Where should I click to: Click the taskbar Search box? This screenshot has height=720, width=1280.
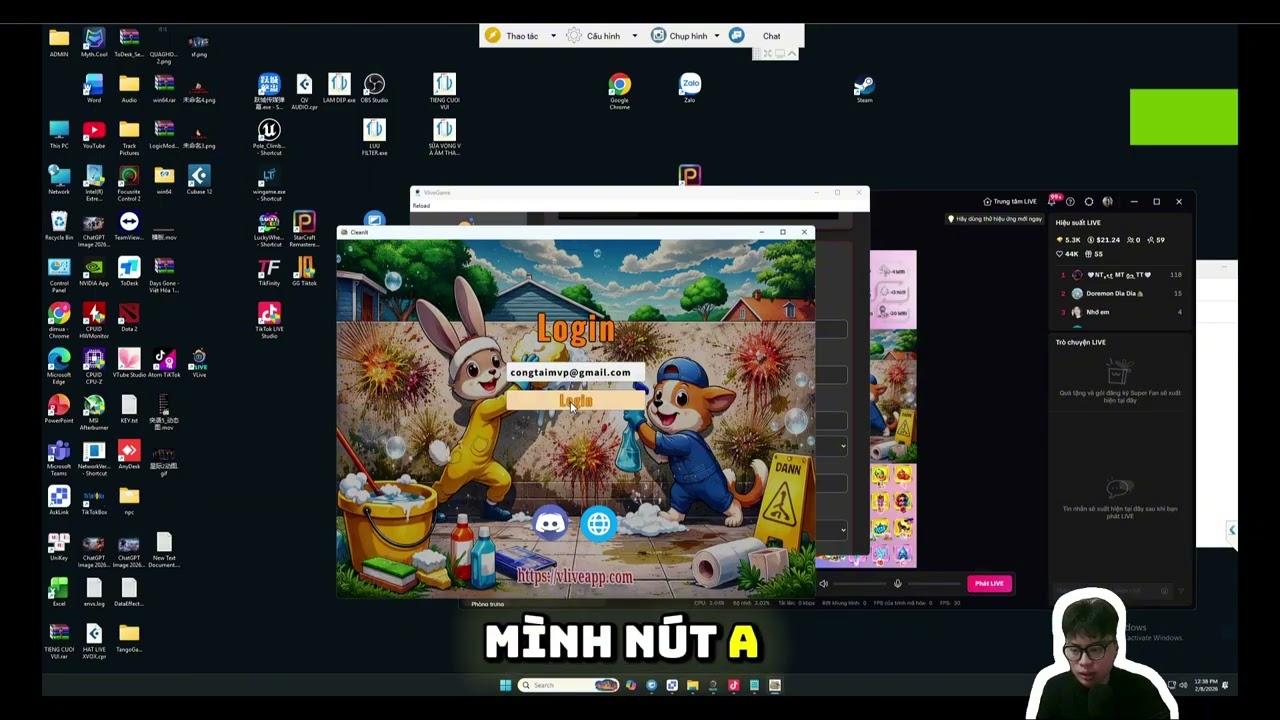568,685
